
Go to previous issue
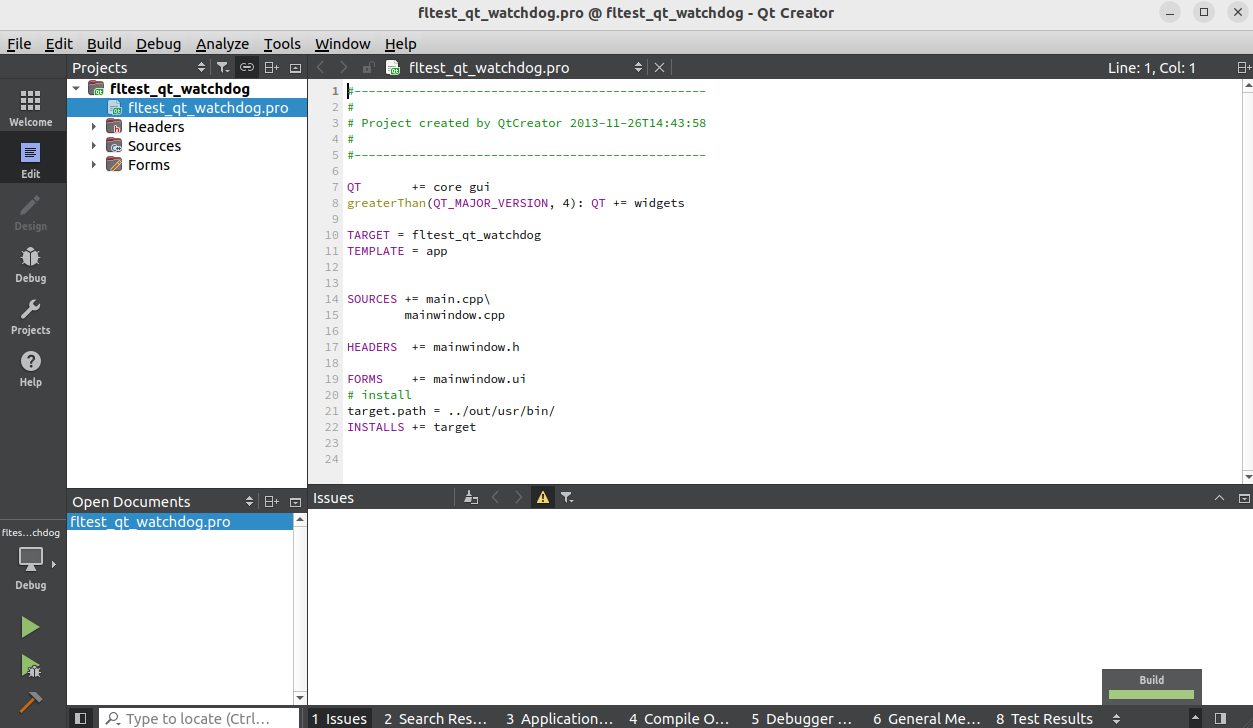click(x=495, y=497)
